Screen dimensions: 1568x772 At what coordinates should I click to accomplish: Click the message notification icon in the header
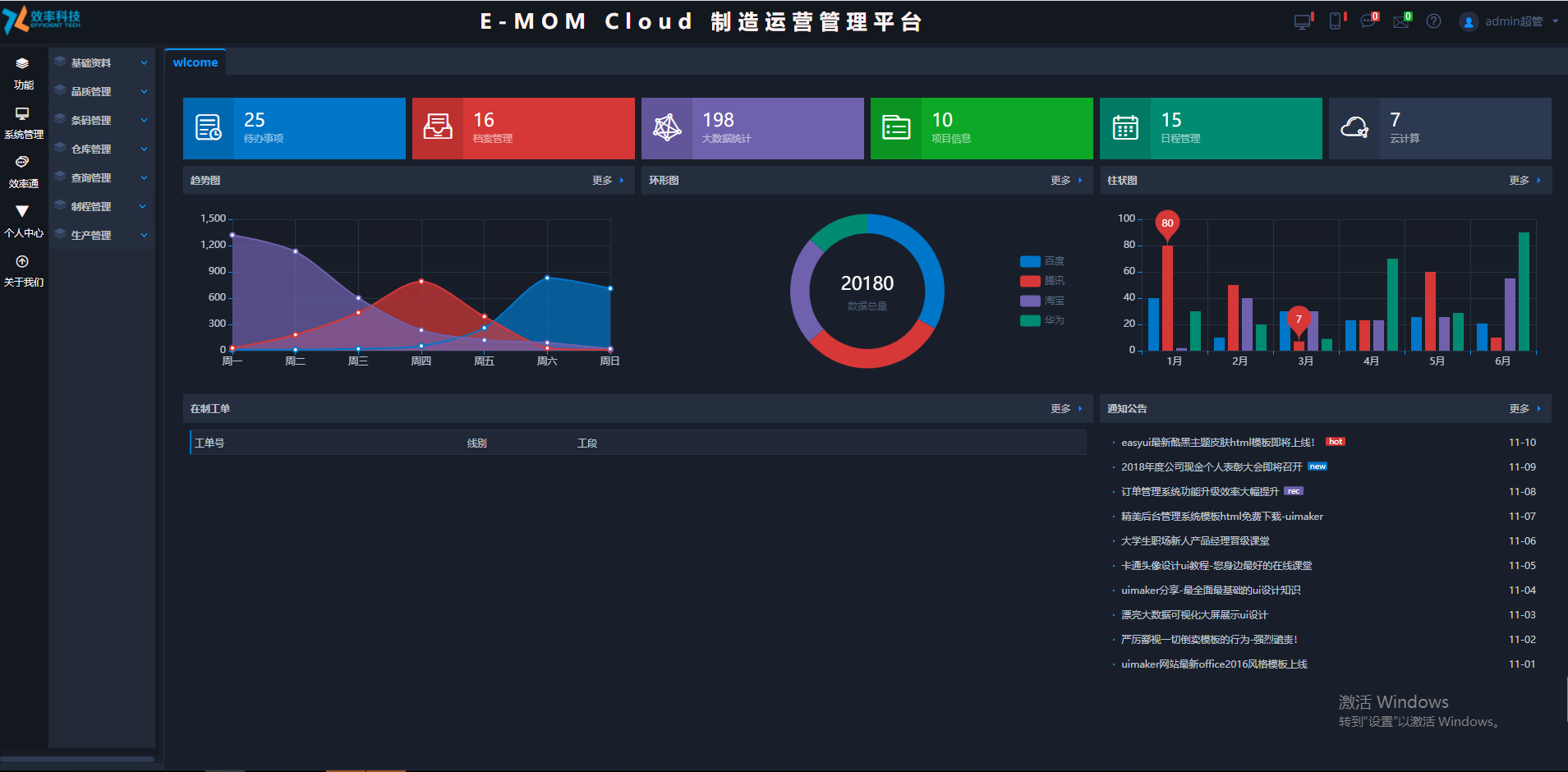[x=1368, y=21]
